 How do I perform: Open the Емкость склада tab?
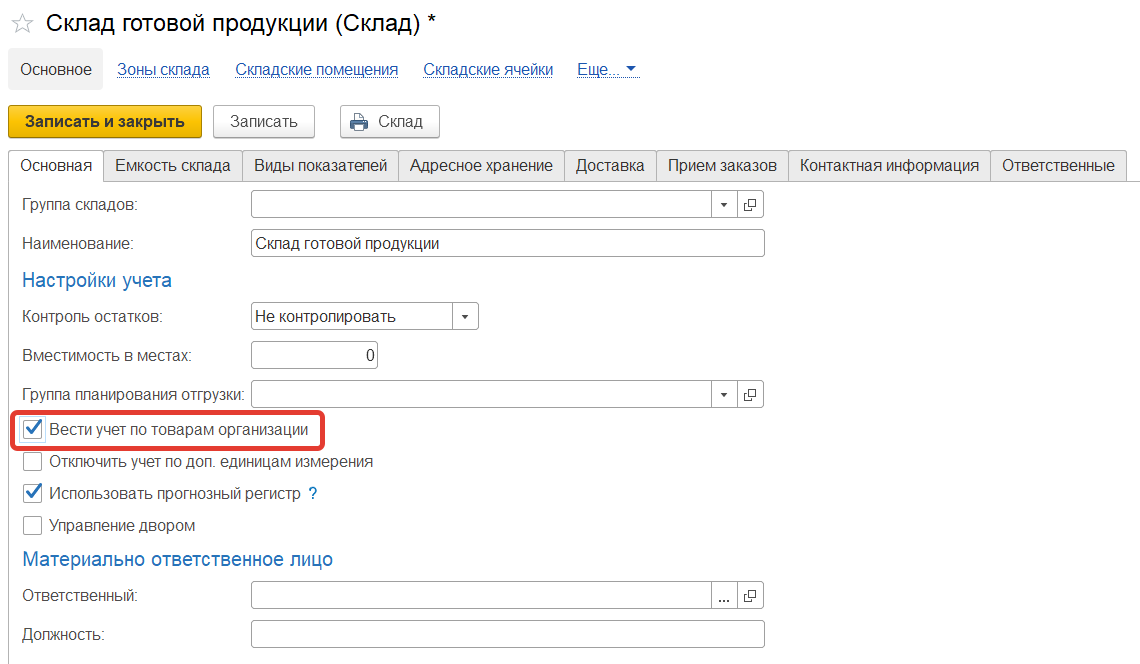173,166
